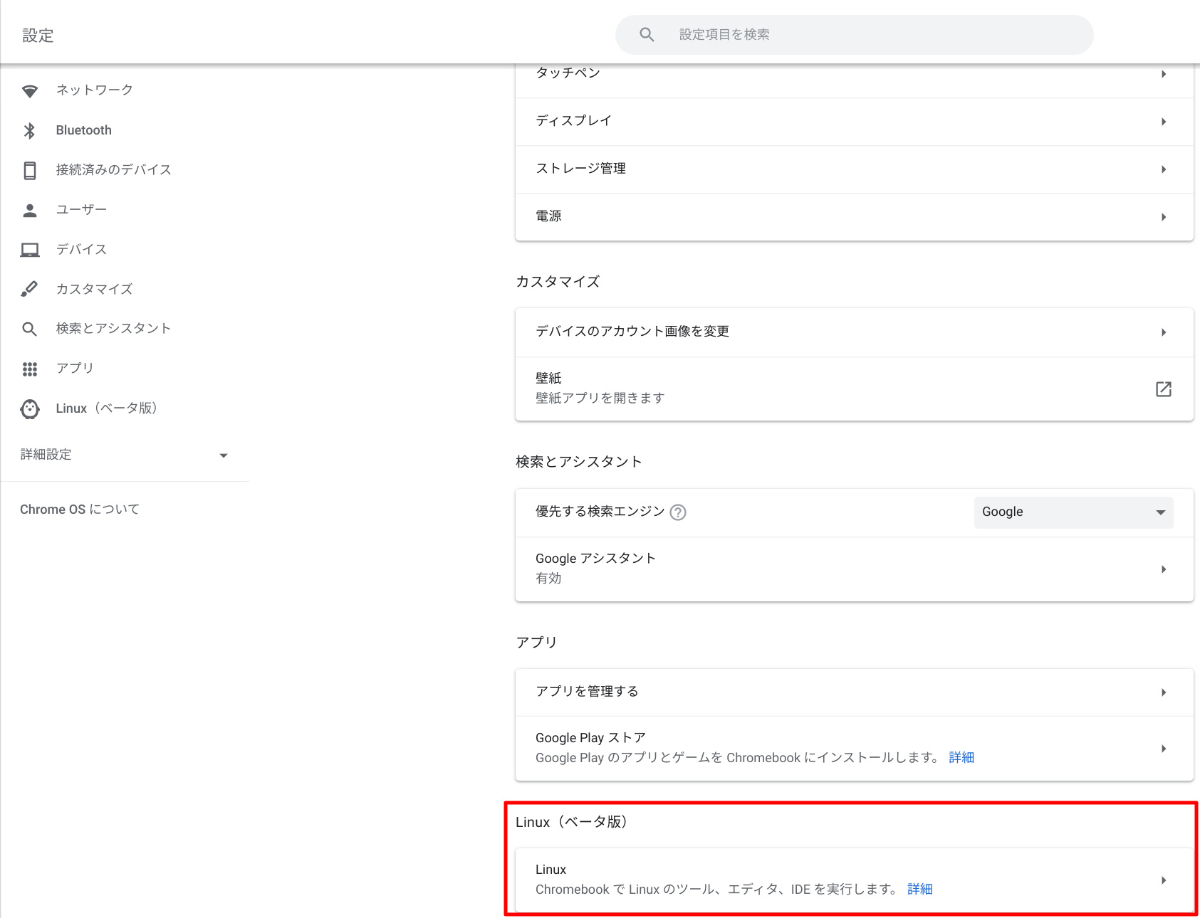Click the apps grid icon beside アプリ
The height and width of the screenshot is (918, 1200).
coord(30,369)
